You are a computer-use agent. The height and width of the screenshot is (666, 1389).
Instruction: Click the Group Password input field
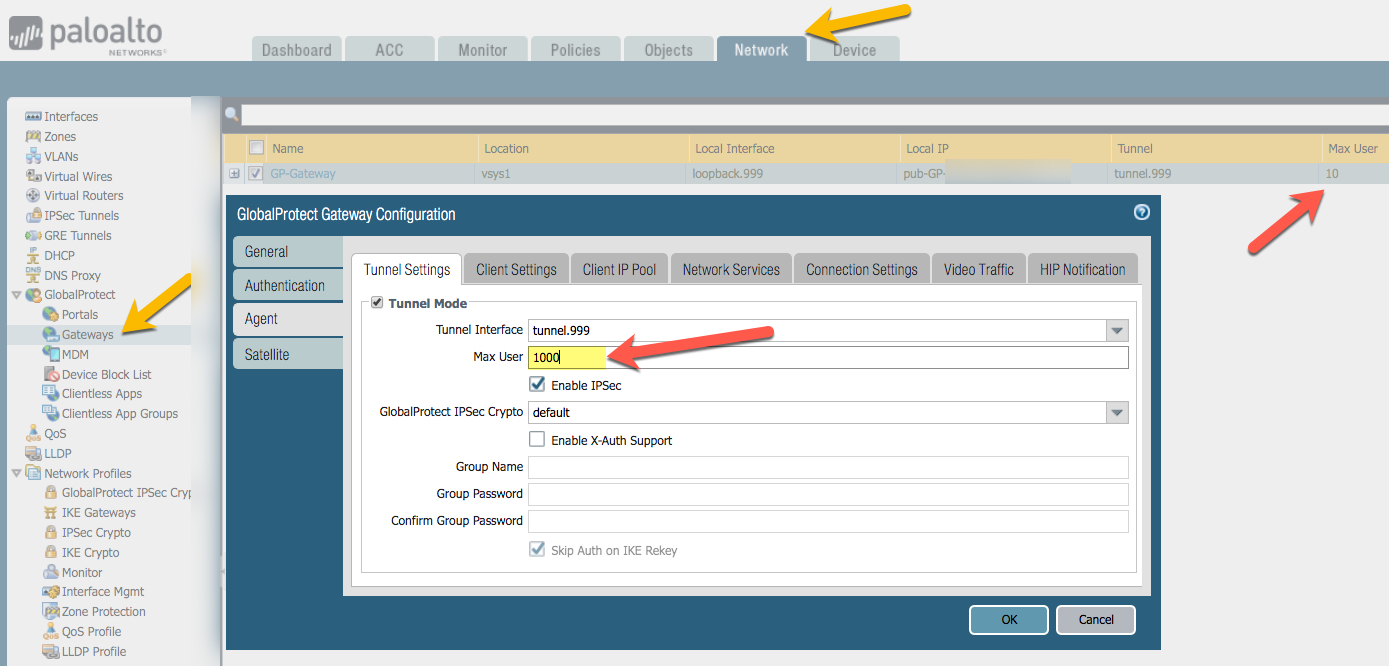(x=828, y=494)
